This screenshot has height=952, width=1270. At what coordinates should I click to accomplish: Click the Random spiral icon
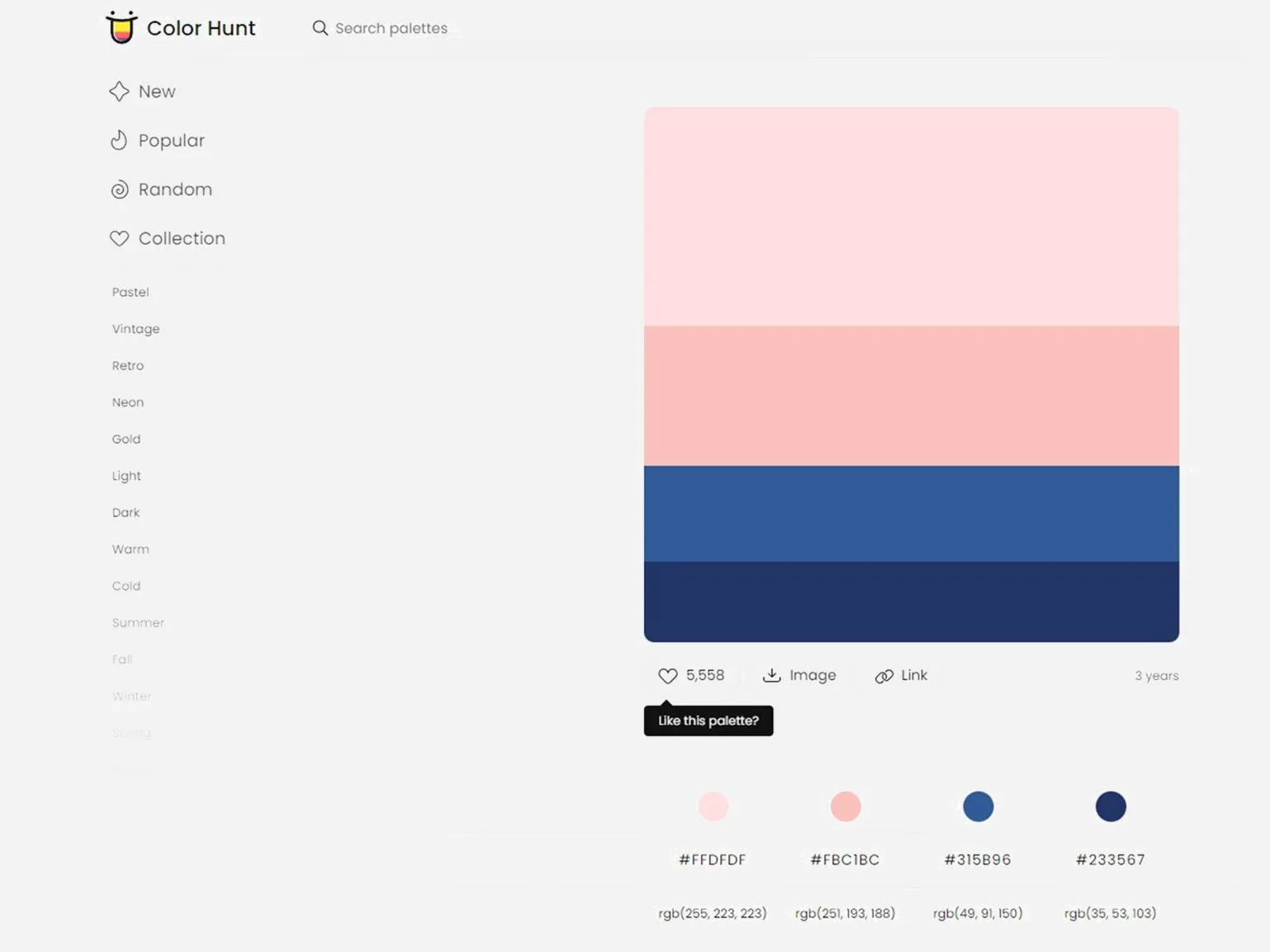pyautogui.click(x=120, y=190)
